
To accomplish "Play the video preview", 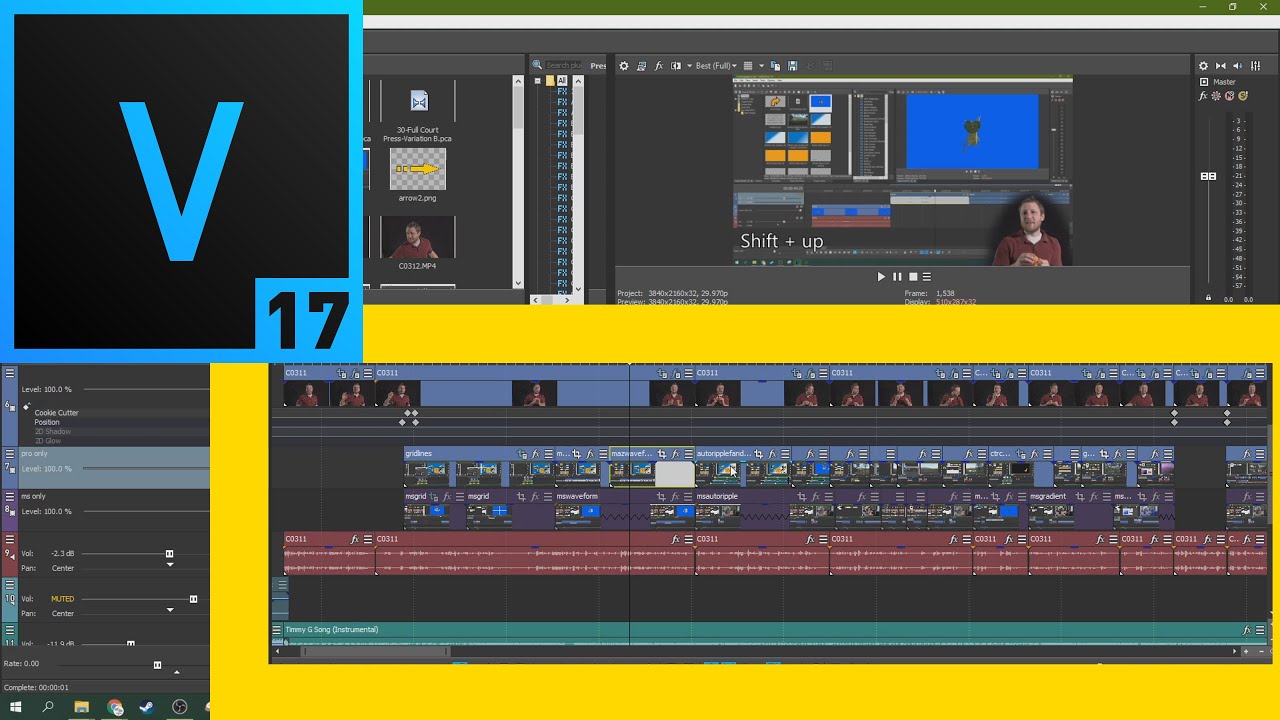I will 881,277.
